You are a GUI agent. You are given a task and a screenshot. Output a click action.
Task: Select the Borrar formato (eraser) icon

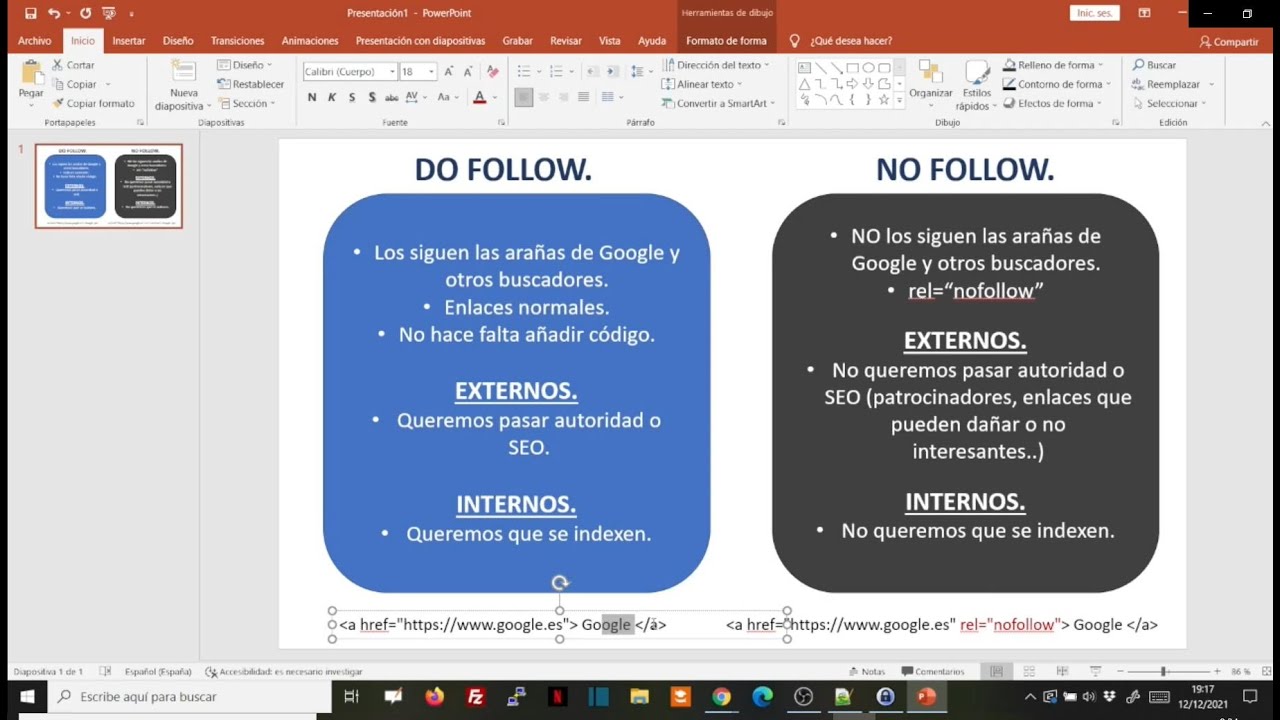492,72
